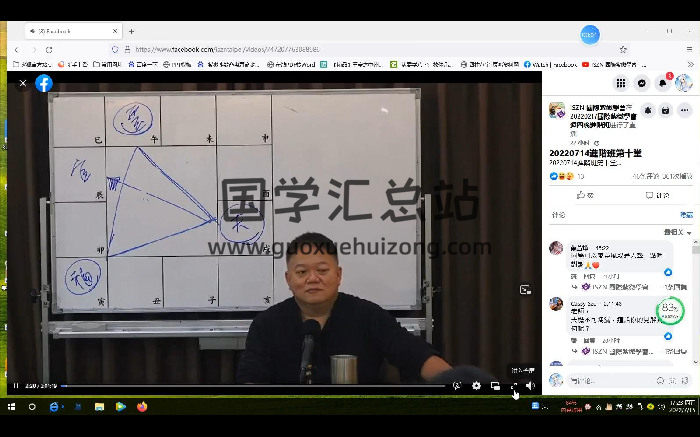Open your account profile menu
The image size is (700, 437).
coord(683,83)
